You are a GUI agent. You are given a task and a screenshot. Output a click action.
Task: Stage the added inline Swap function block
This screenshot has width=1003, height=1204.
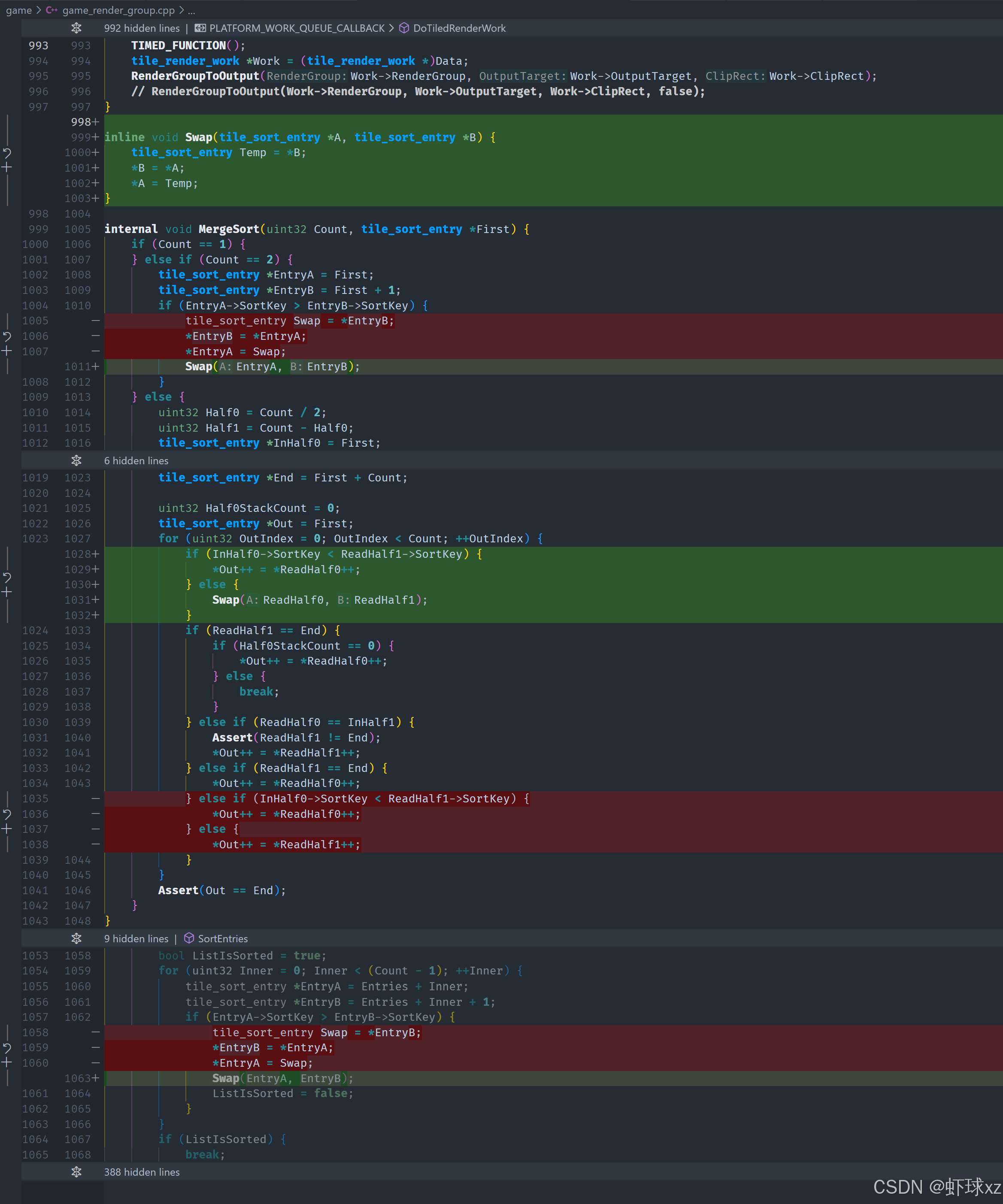pyautogui.click(x=7, y=167)
